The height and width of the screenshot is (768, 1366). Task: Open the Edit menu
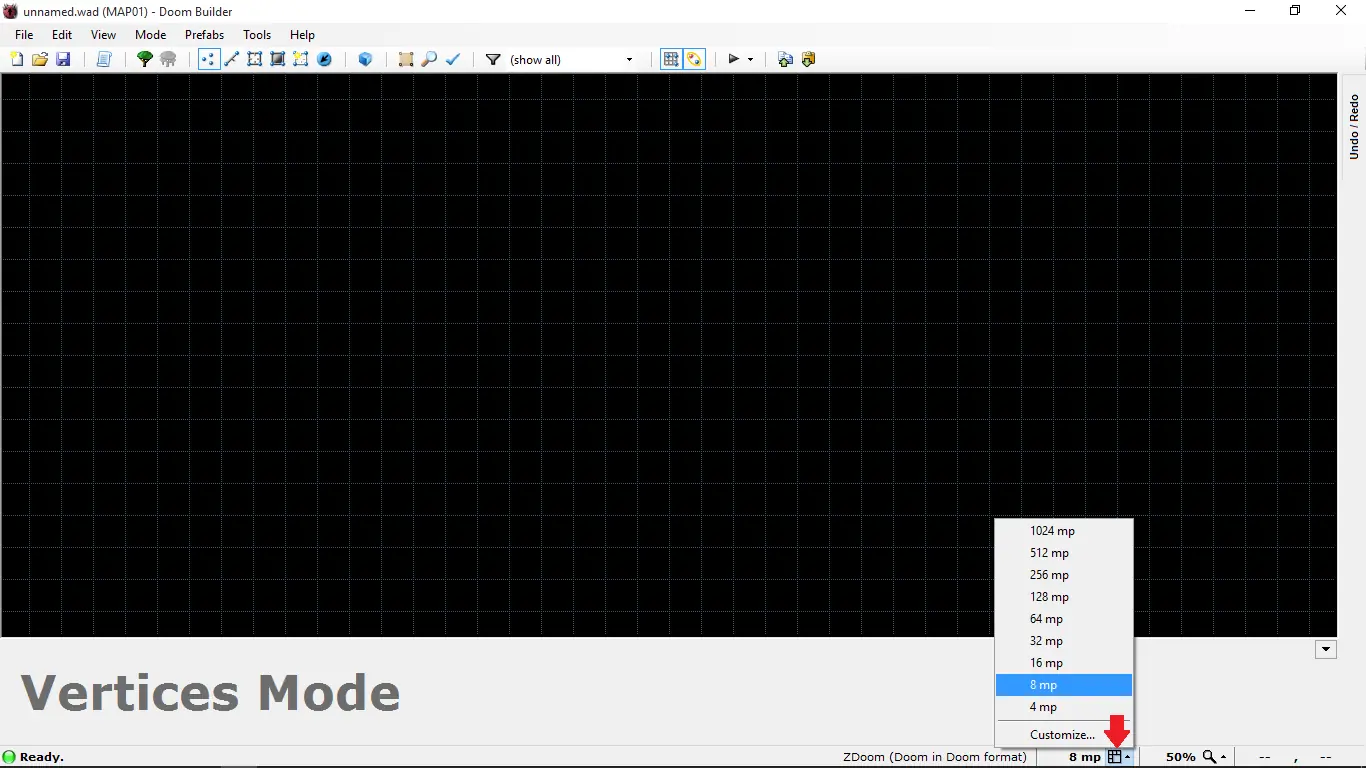pyautogui.click(x=62, y=35)
